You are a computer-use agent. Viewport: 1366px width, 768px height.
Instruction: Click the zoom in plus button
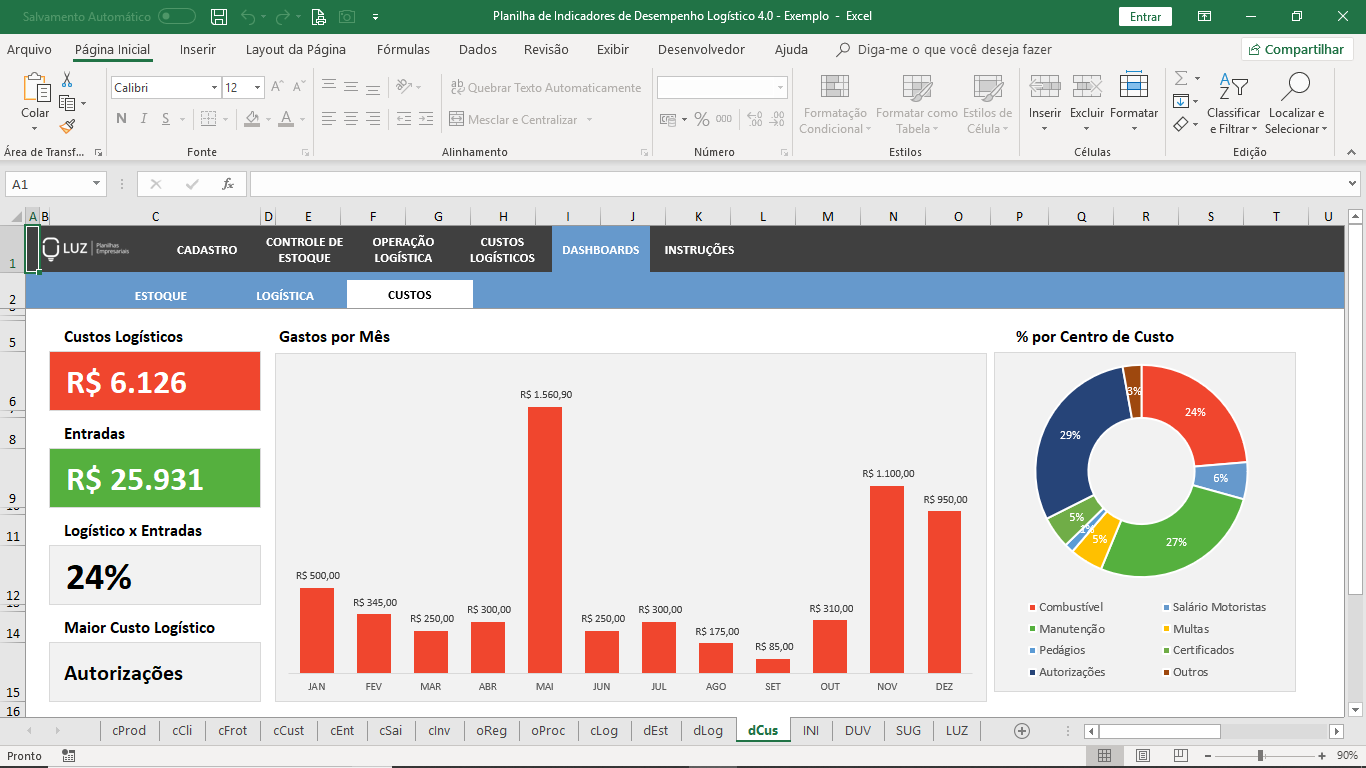pyautogui.click(x=1322, y=756)
